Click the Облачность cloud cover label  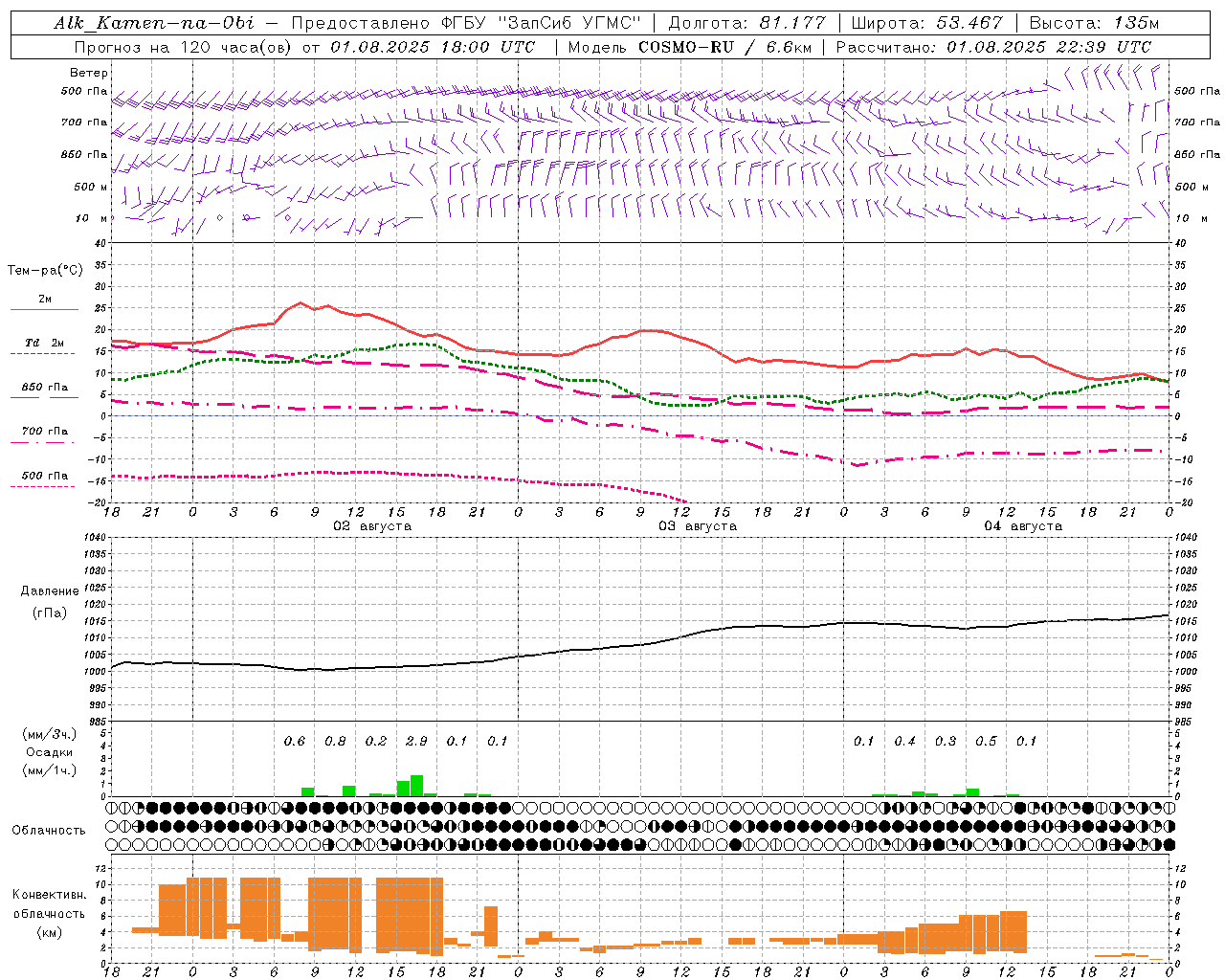(x=49, y=831)
